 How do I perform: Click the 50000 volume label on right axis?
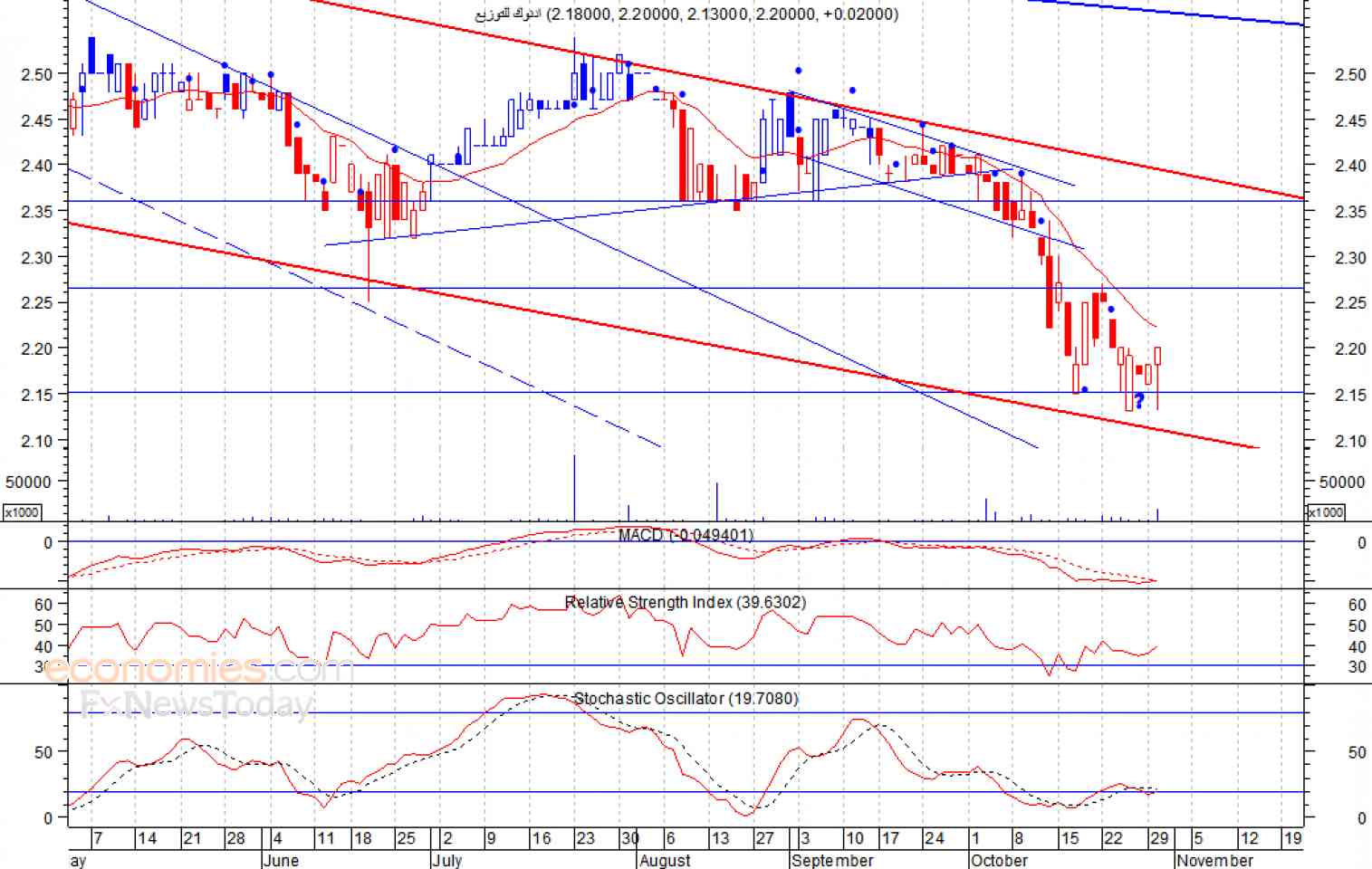point(1342,482)
